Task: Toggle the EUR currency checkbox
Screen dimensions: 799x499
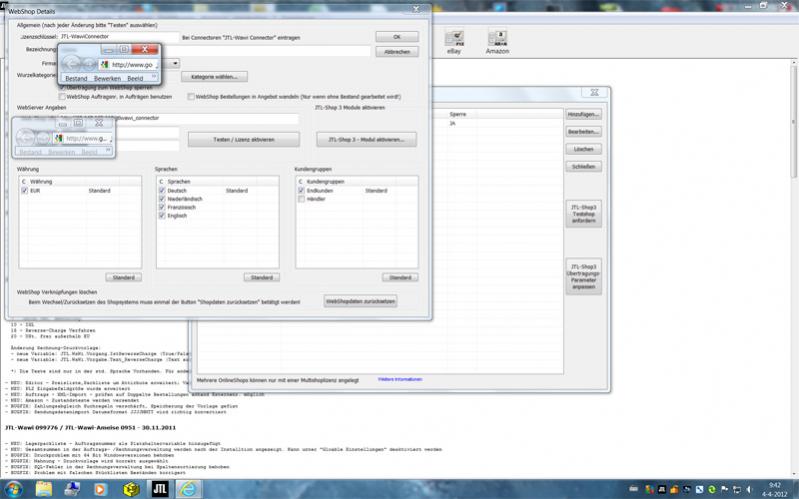Action: (24, 190)
